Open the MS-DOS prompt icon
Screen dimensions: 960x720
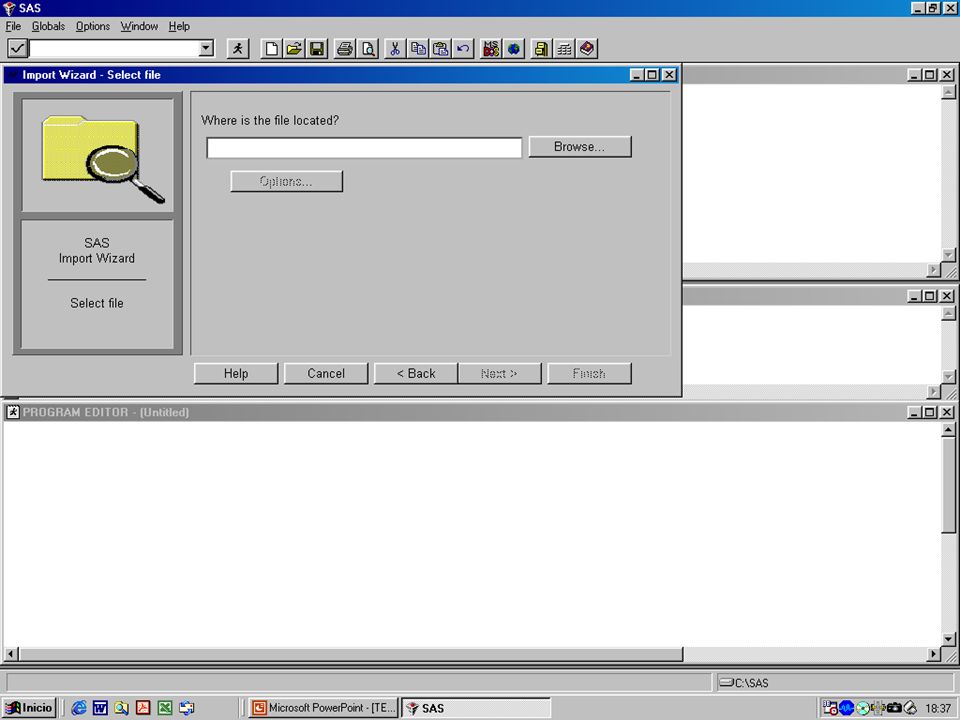tap(491, 48)
